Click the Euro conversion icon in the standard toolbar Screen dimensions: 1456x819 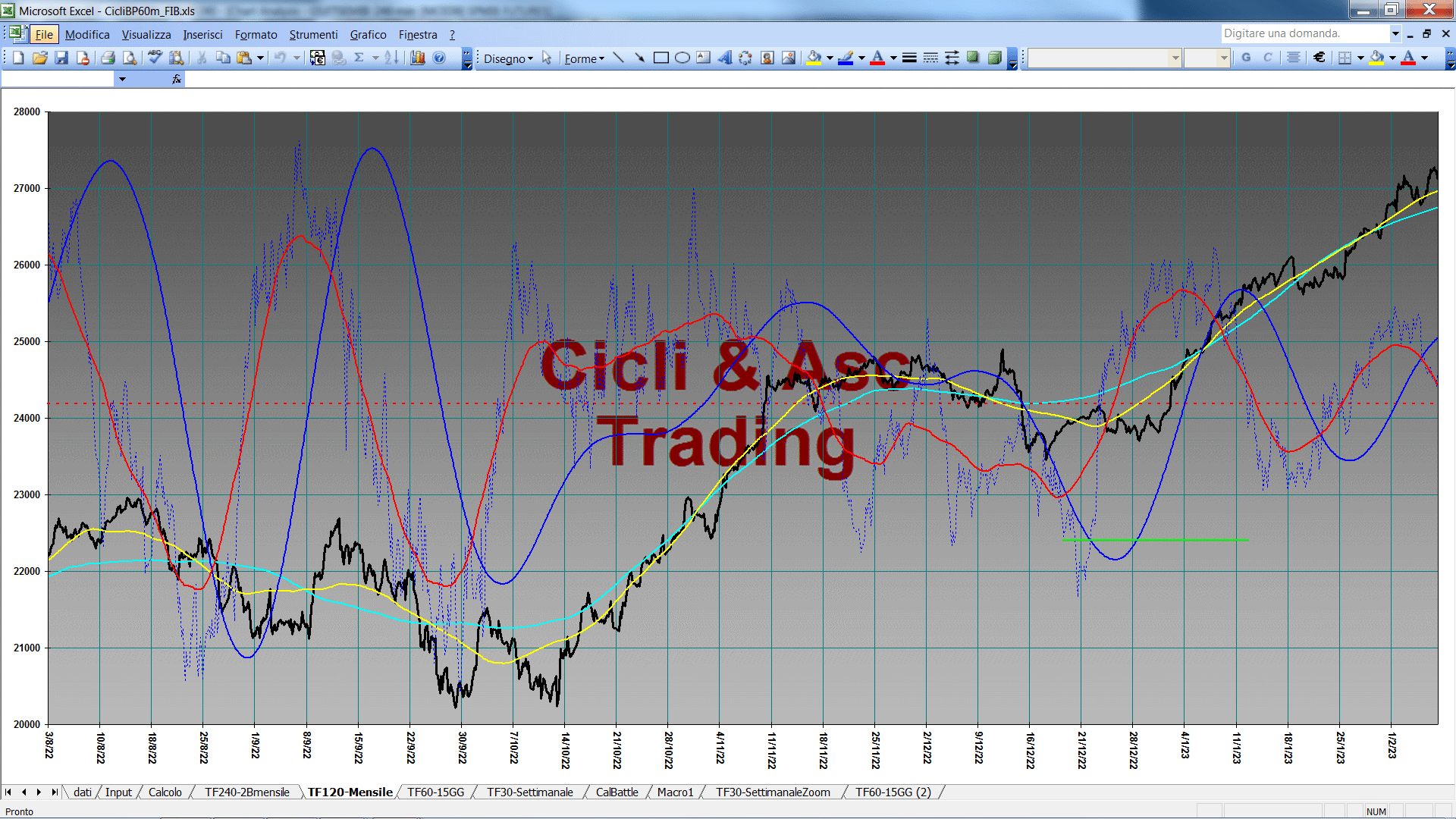(x=318, y=58)
